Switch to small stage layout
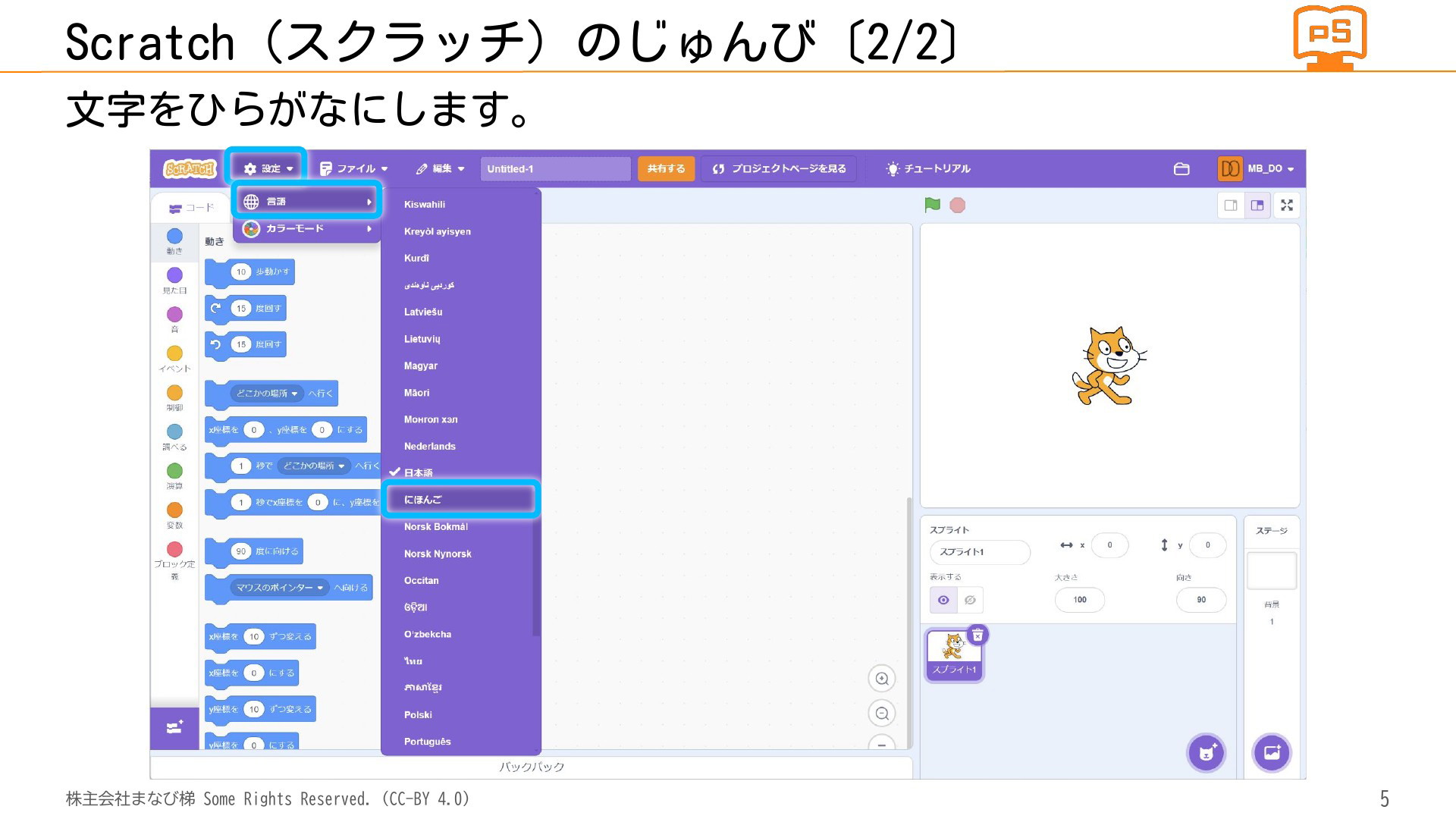1456x819 pixels. (1231, 206)
